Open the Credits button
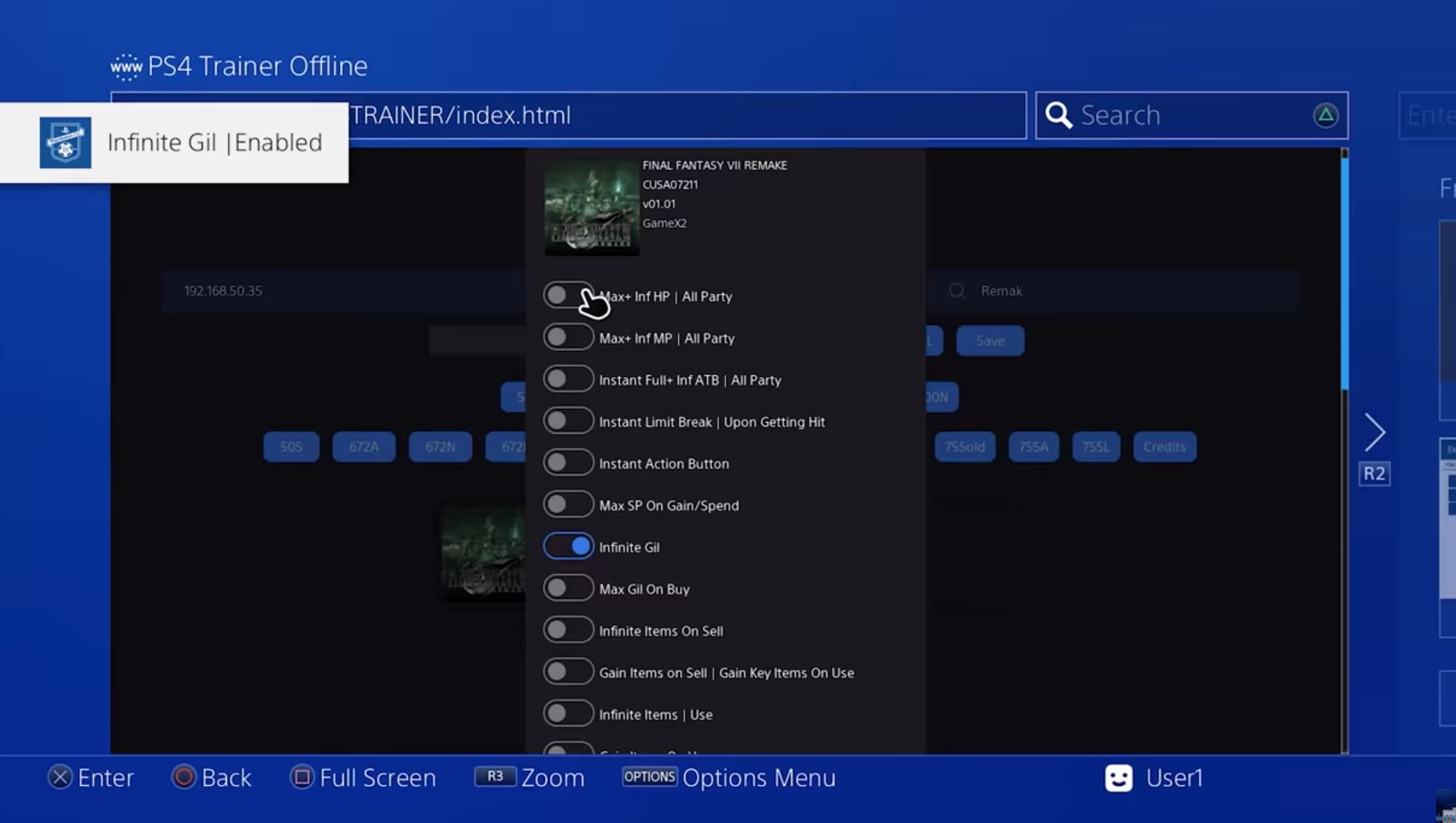 [x=1164, y=447]
